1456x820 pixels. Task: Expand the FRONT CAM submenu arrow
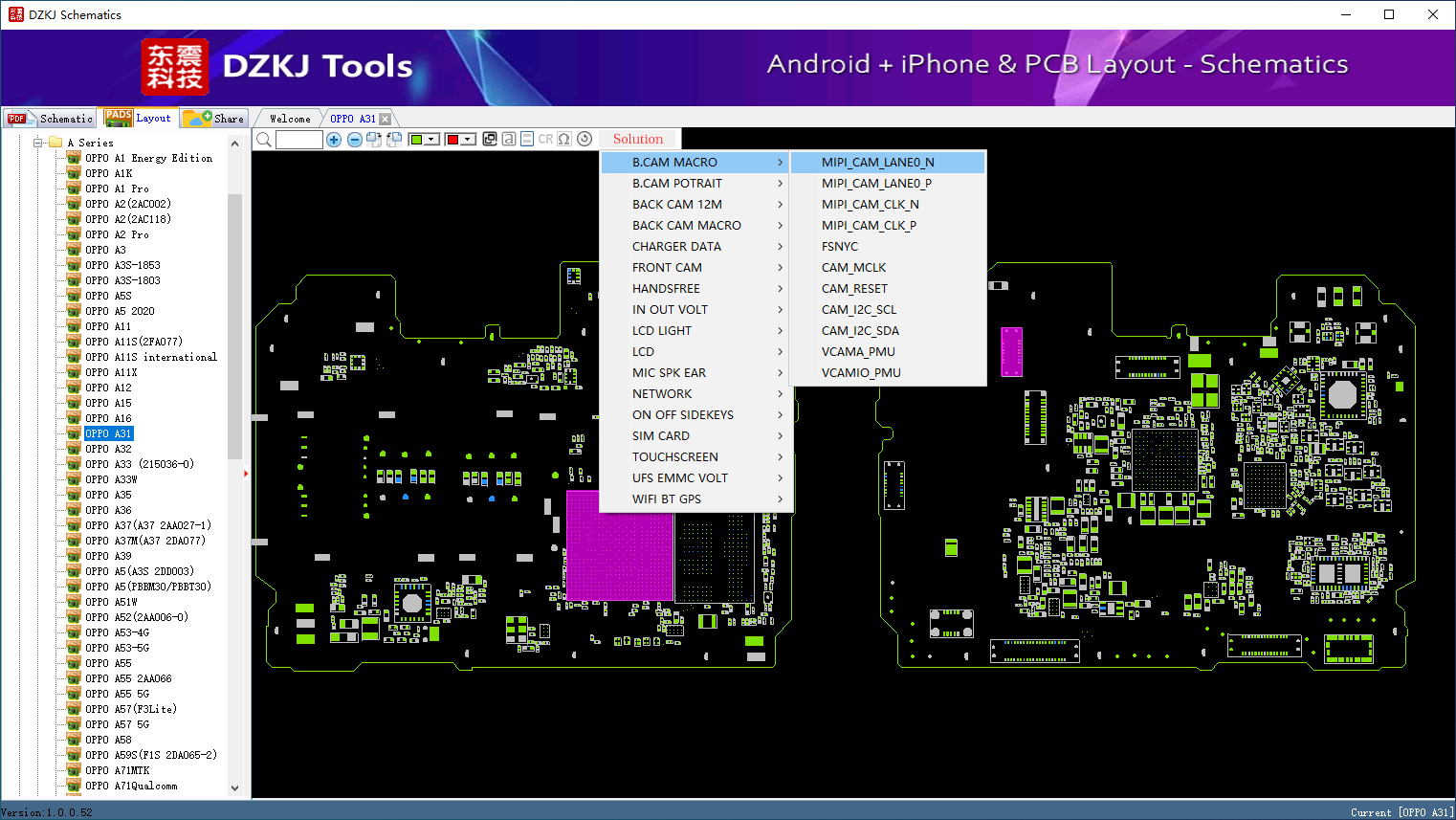tap(781, 268)
